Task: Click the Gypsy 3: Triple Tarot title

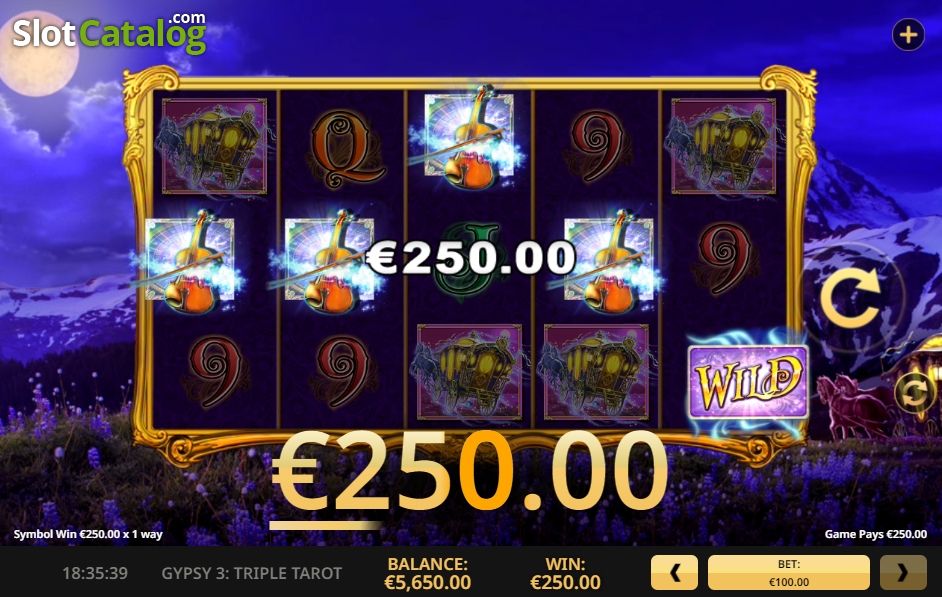Action: 252,573
